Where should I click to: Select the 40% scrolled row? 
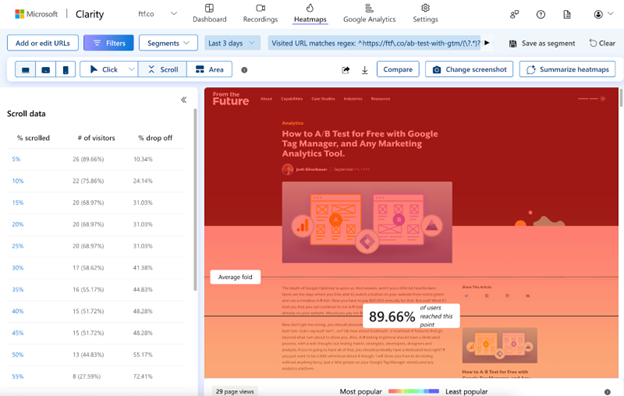96,311
